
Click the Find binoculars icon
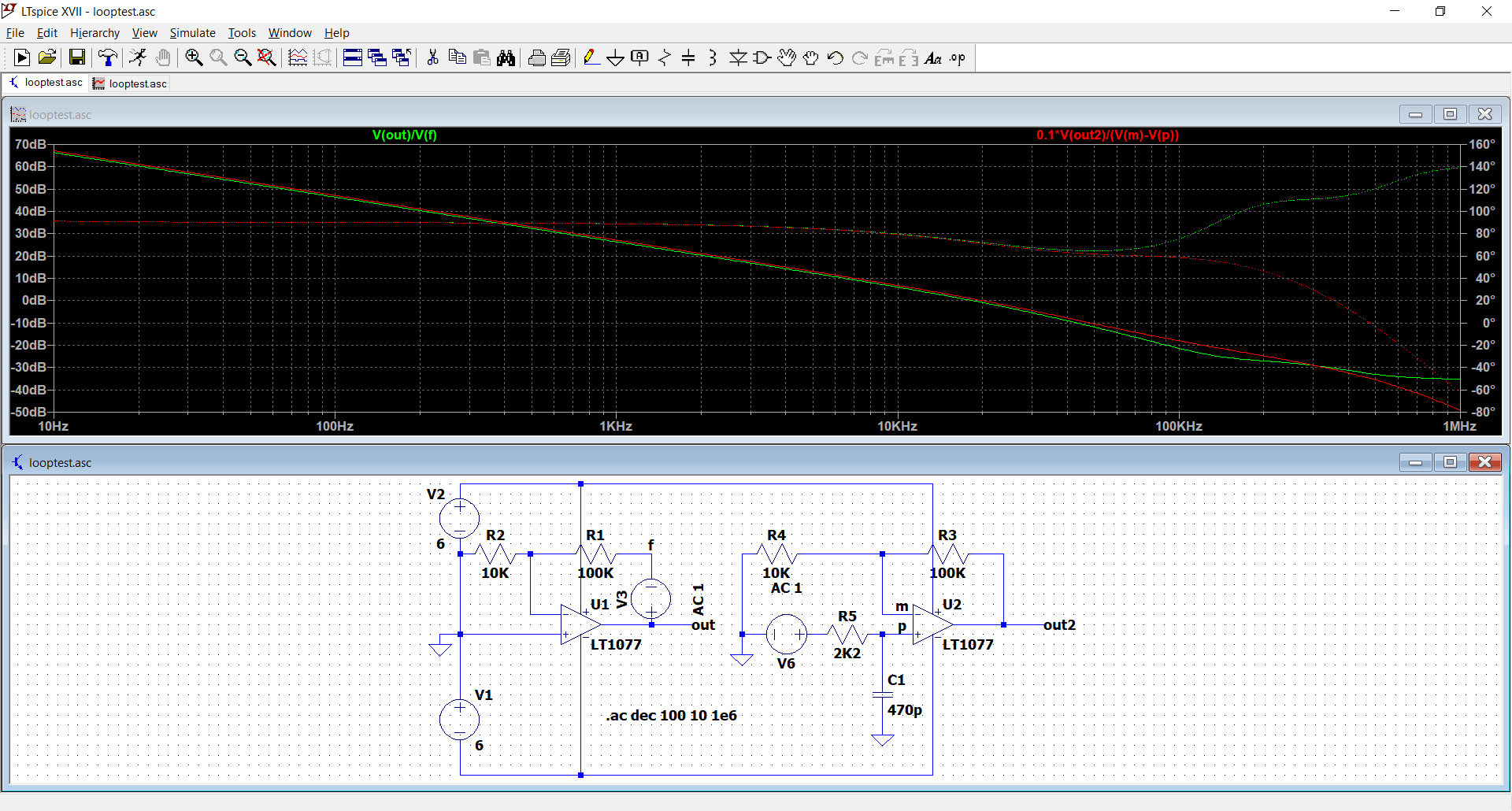[x=506, y=57]
